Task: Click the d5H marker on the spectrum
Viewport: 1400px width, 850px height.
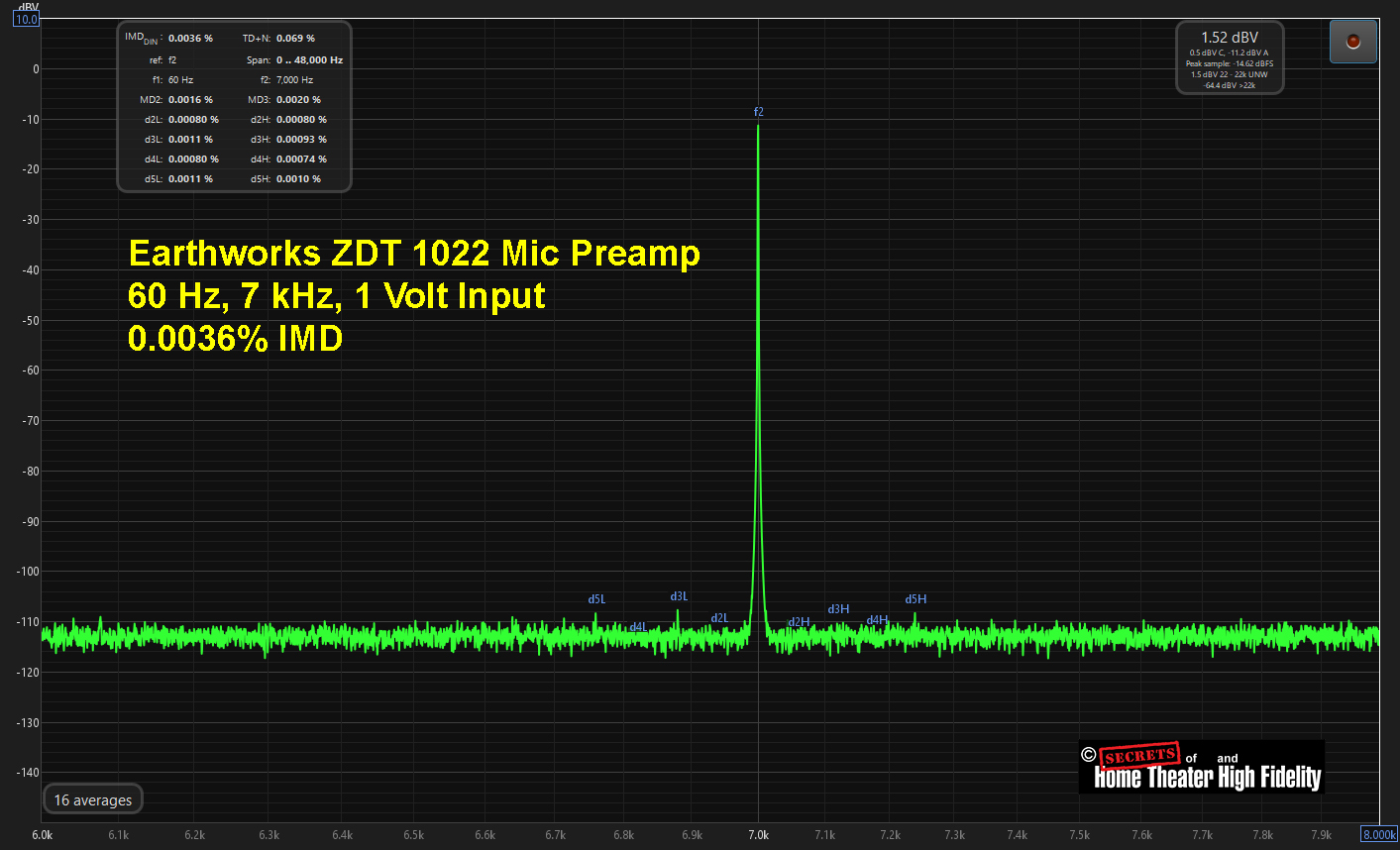Action: click(x=915, y=599)
